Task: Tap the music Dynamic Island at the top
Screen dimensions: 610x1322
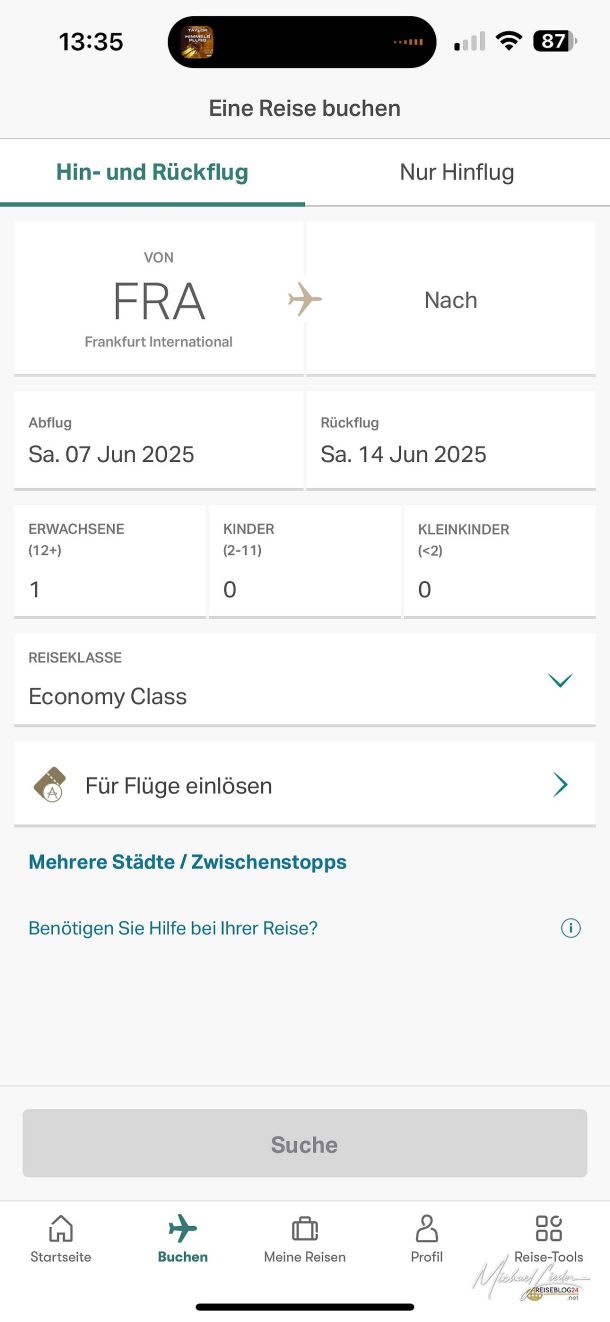Action: (301, 42)
